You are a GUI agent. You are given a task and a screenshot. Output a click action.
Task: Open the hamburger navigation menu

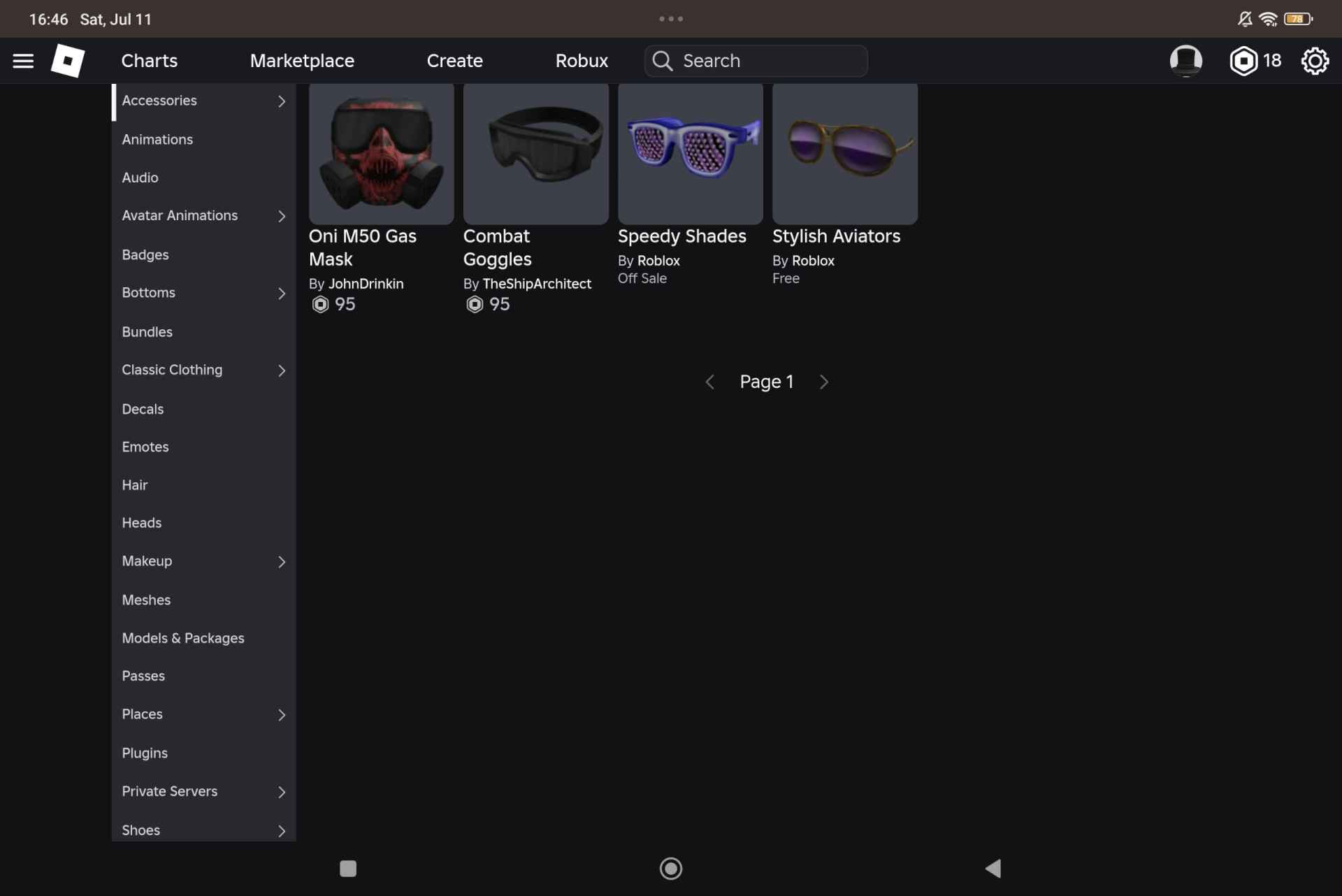coord(23,61)
